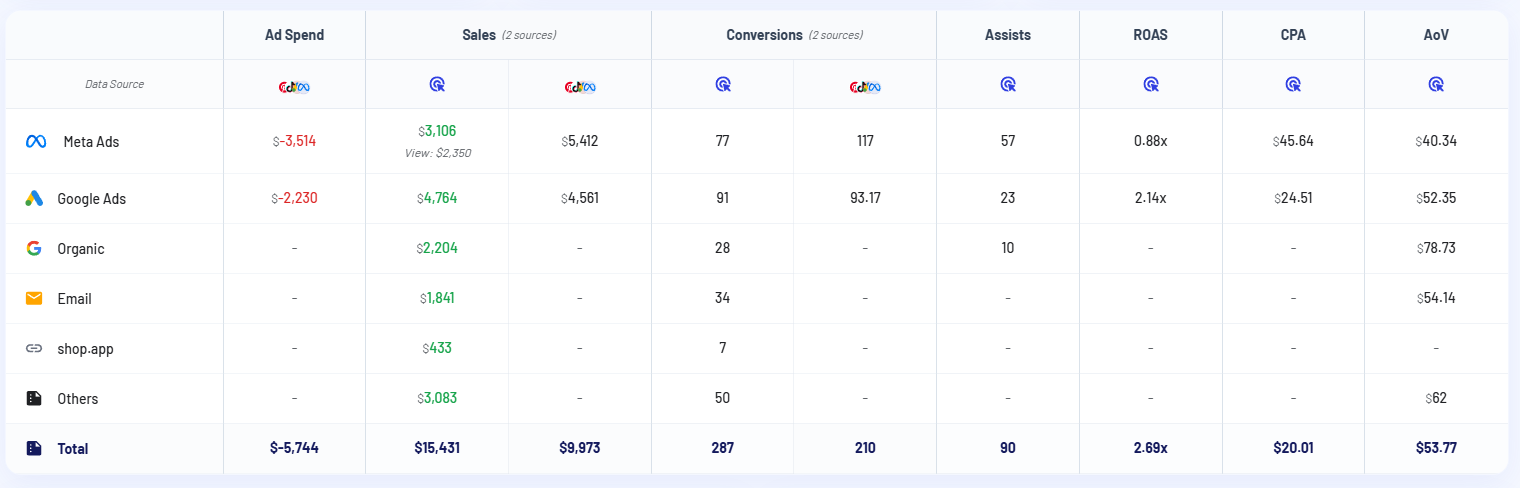Click the Others row document icon
Screen dimensions: 1520x488
coord(34,398)
